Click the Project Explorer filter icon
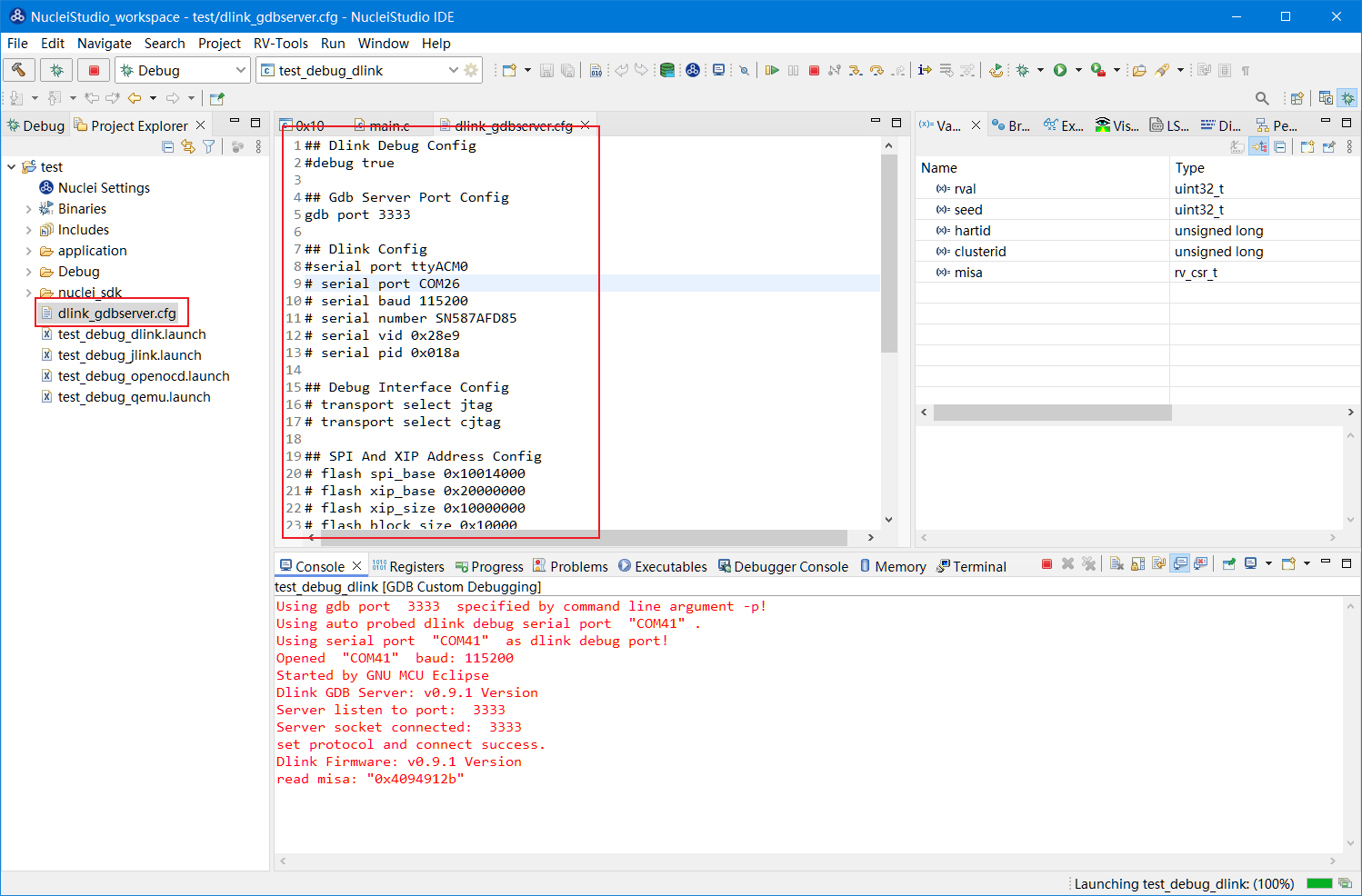The width and height of the screenshot is (1362, 896). tap(209, 146)
